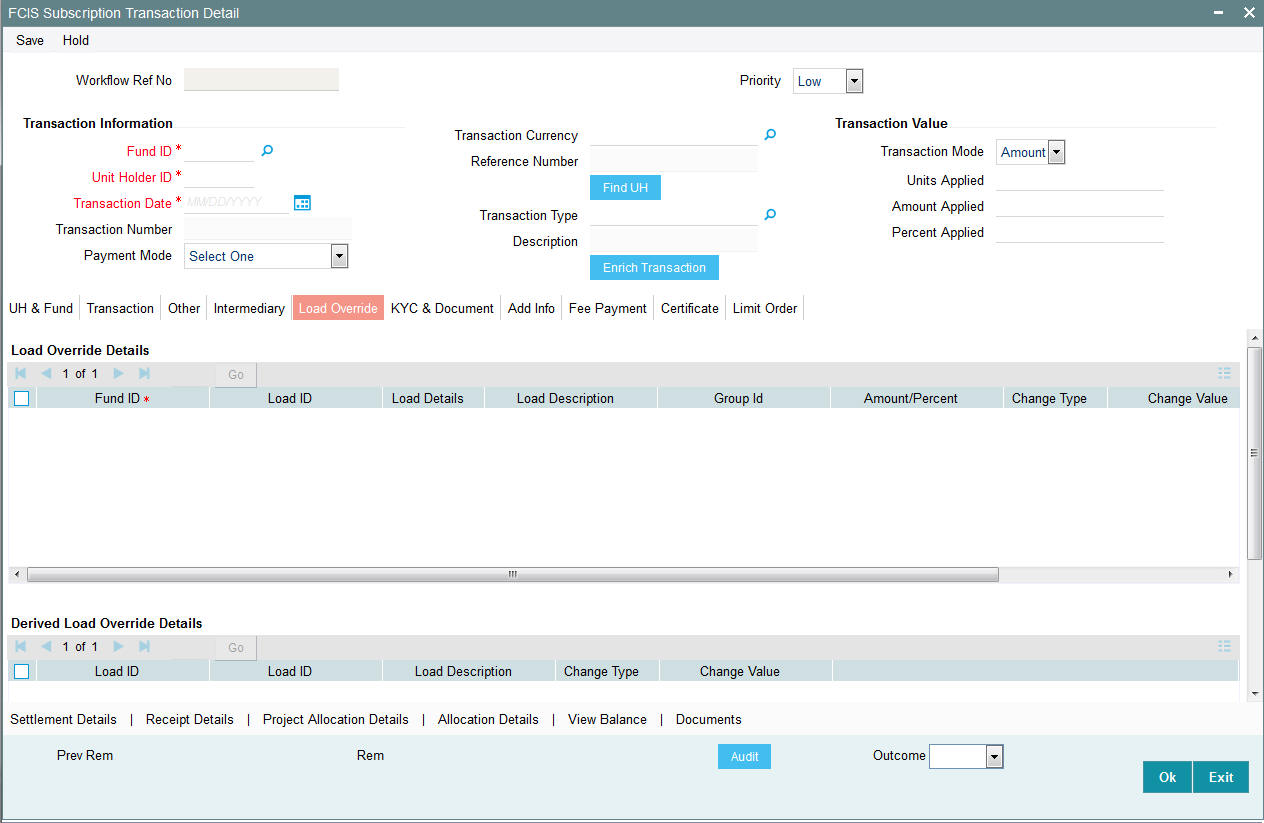Screen dimensions: 1264x823
Task: Open the Load Override Details grid view icon
Action: click(1224, 373)
